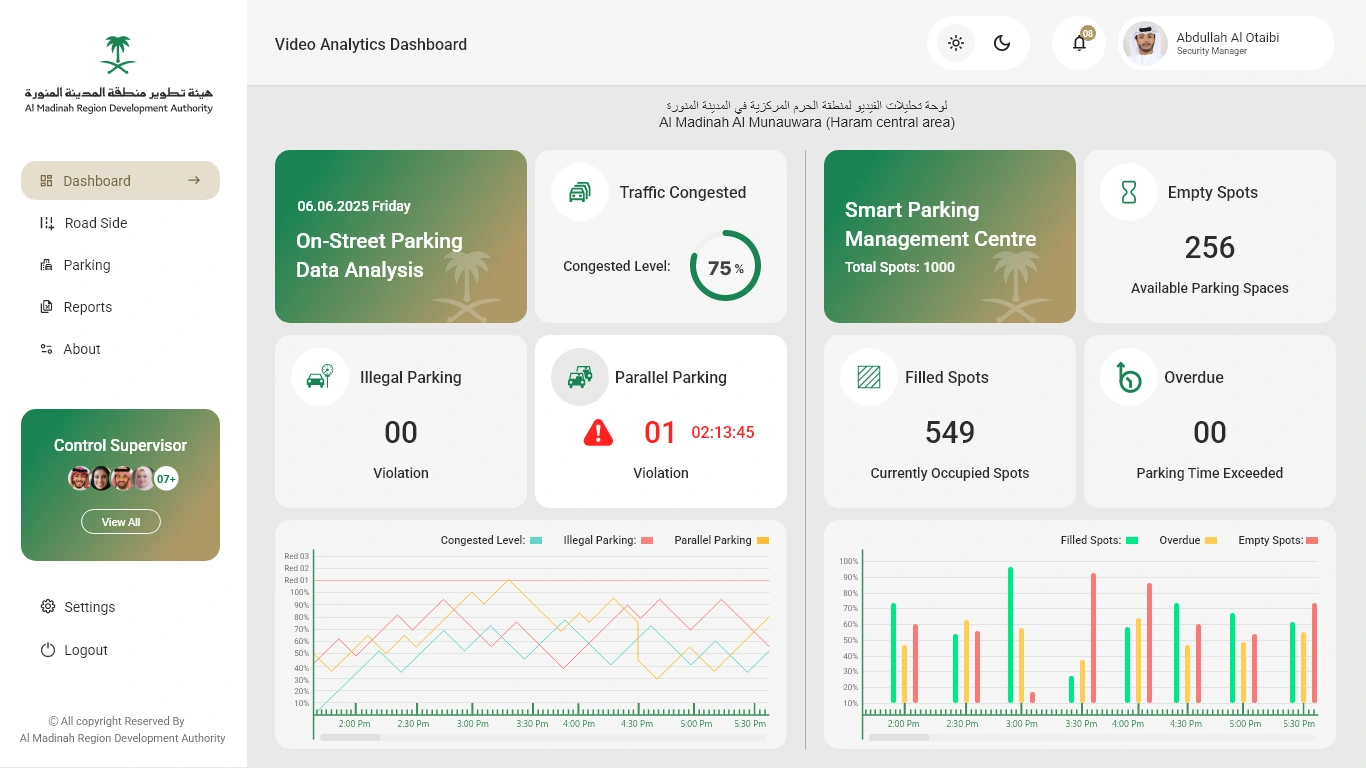Click the Filled Spots hatched square icon
1366x768 pixels.
869,377
